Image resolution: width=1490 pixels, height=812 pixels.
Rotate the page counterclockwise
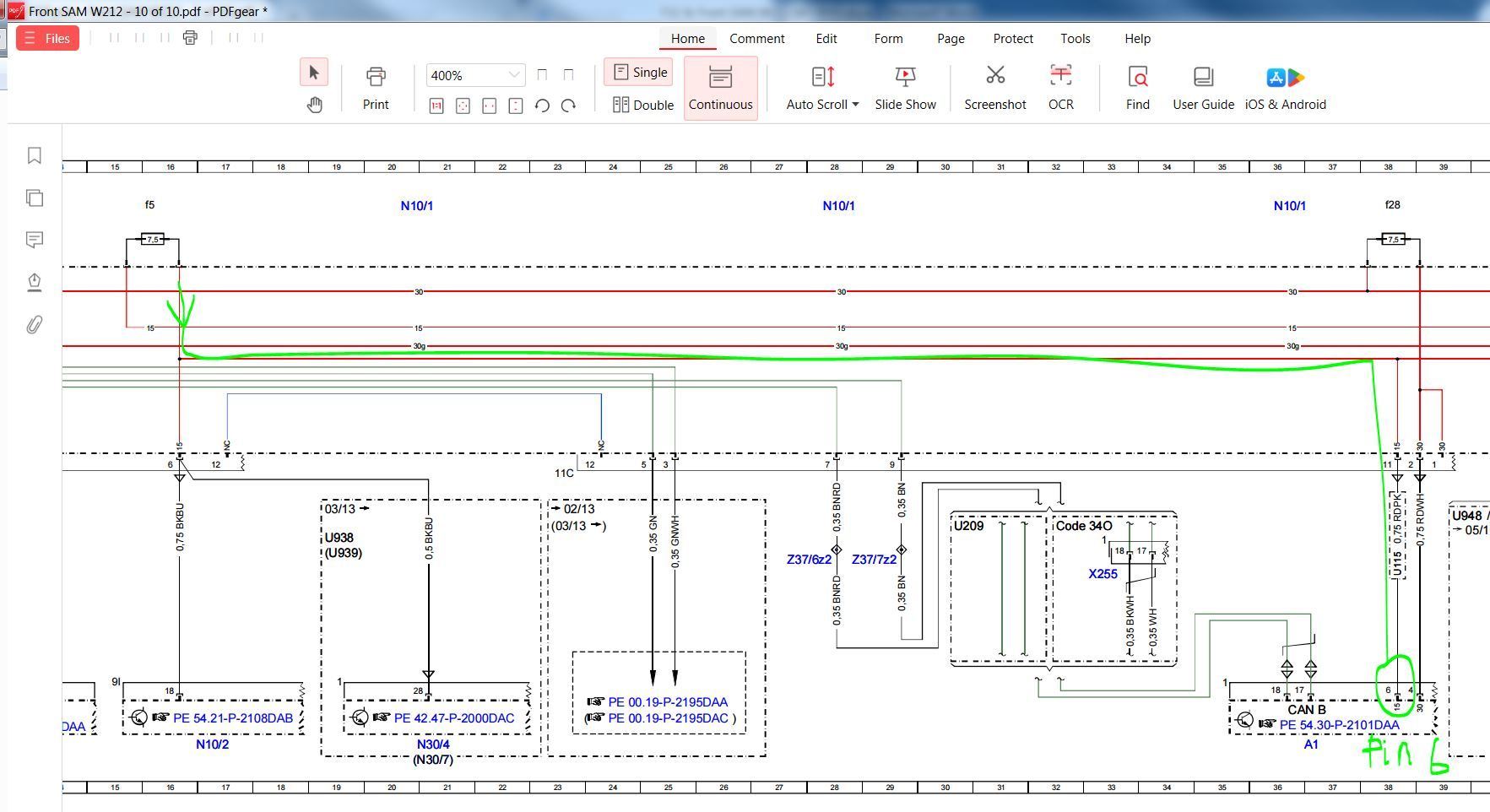pyautogui.click(x=542, y=106)
